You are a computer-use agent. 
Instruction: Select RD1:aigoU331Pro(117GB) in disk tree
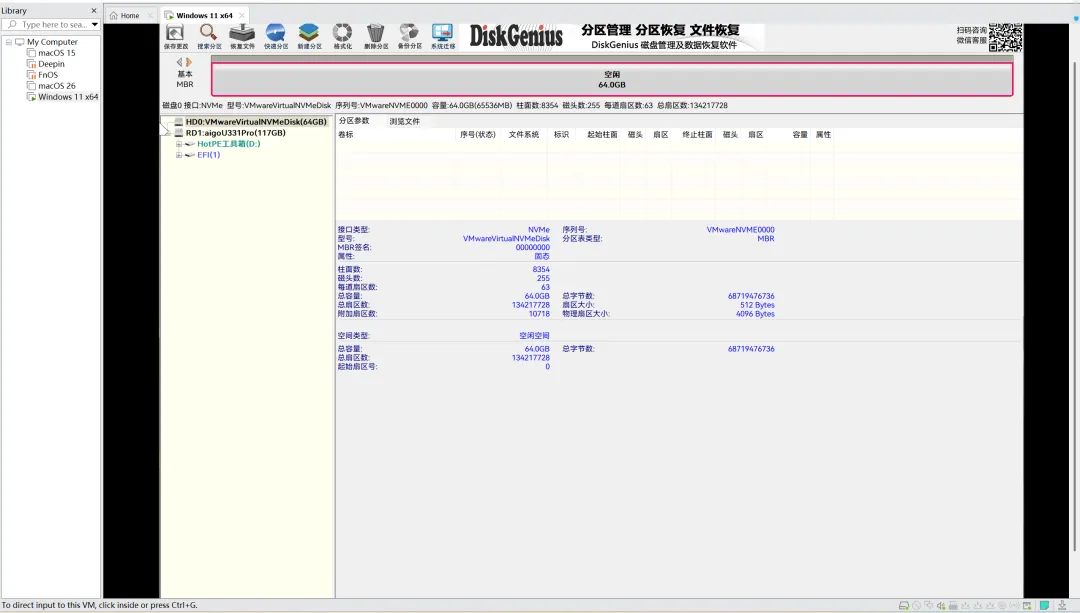[x=236, y=133]
